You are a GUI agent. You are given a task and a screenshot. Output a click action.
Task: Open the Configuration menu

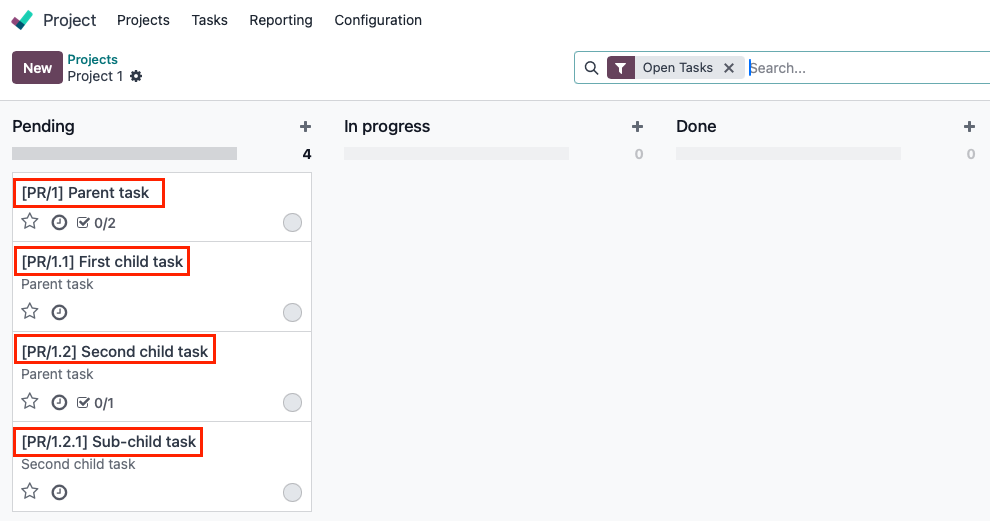(378, 20)
